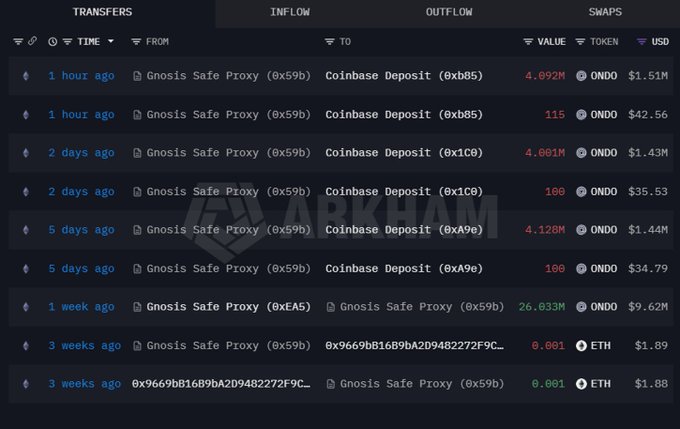Open the TOKEN column filter
The width and height of the screenshot is (680, 429).
click(x=580, y=42)
